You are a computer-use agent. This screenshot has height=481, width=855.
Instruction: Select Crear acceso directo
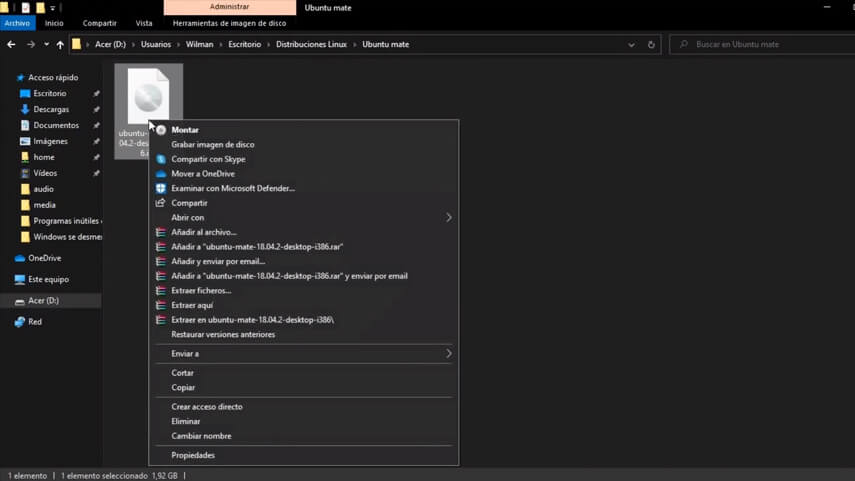[207, 407]
